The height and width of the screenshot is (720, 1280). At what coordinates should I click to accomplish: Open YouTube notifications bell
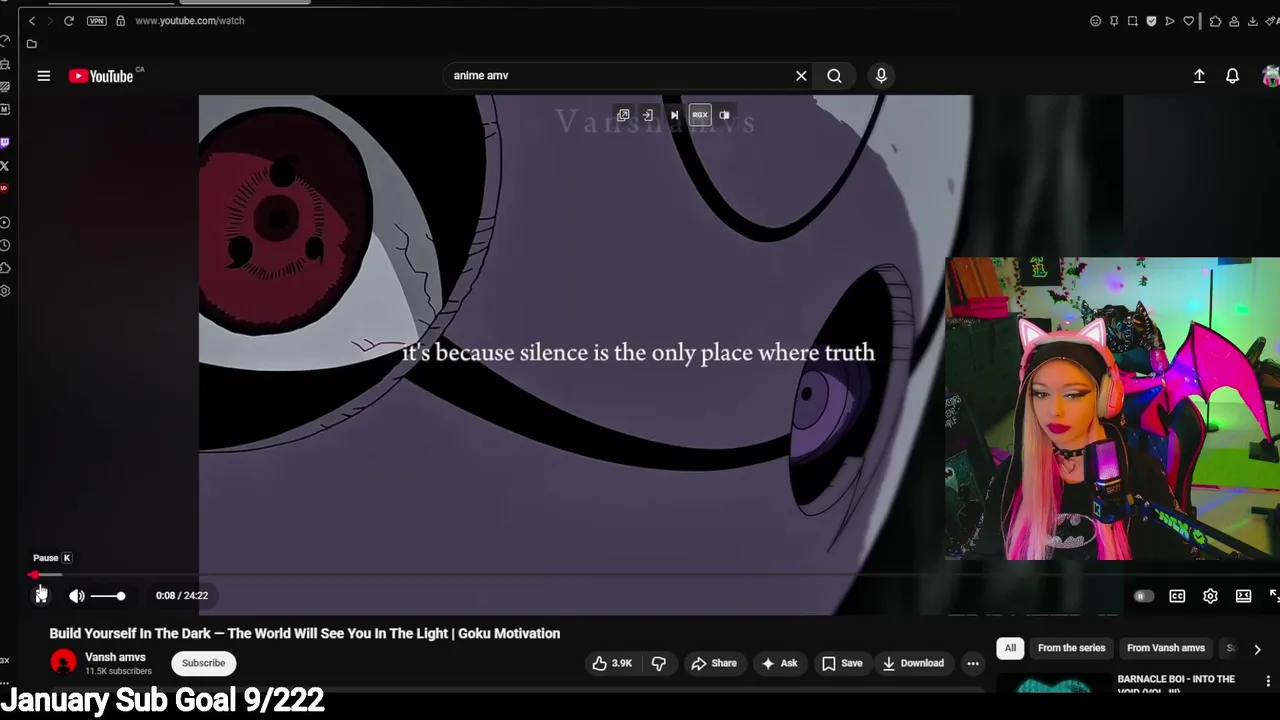[1233, 76]
